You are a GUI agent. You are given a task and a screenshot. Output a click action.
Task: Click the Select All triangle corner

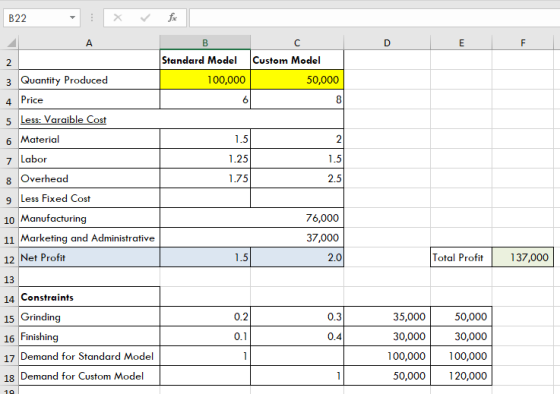click(x=11, y=43)
